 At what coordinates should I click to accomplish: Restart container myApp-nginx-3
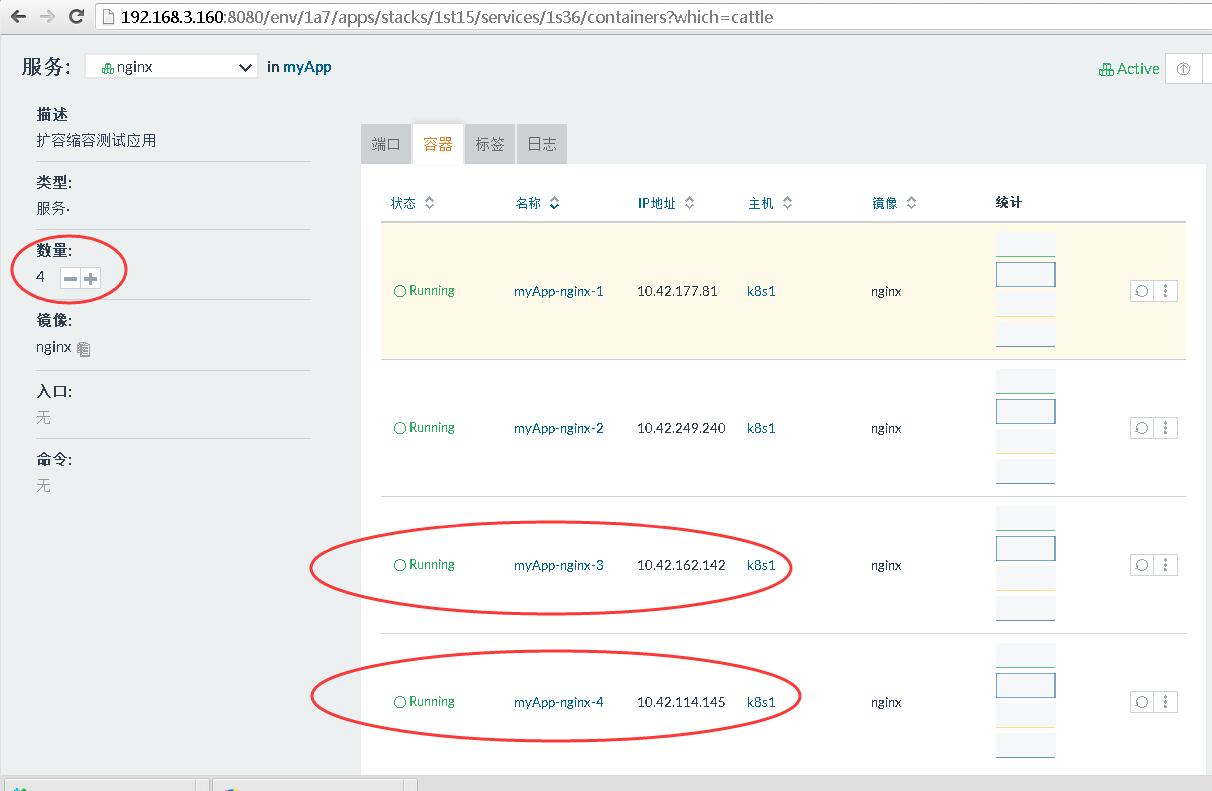[1141, 565]
